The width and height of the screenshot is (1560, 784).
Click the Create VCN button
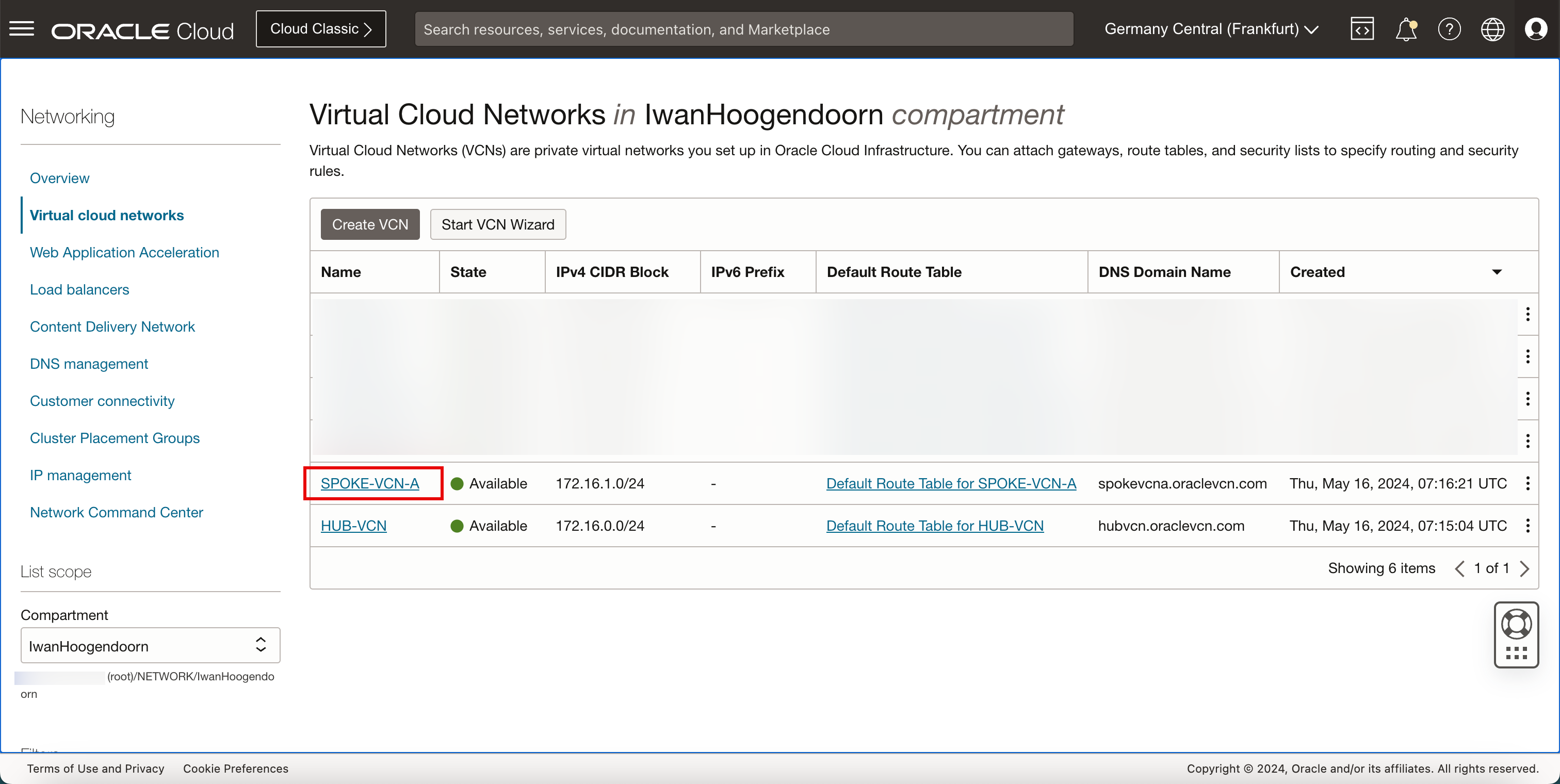[x=370, y=224]
